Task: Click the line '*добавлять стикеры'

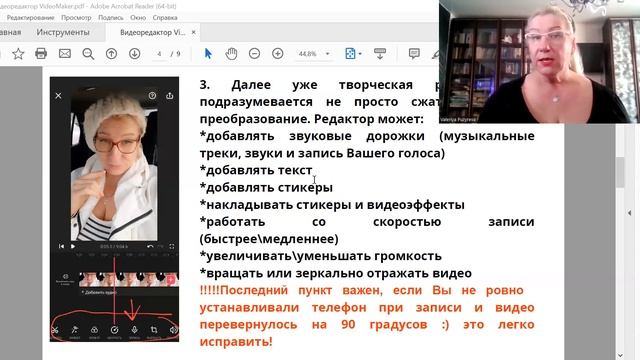Action: (266, 187)
